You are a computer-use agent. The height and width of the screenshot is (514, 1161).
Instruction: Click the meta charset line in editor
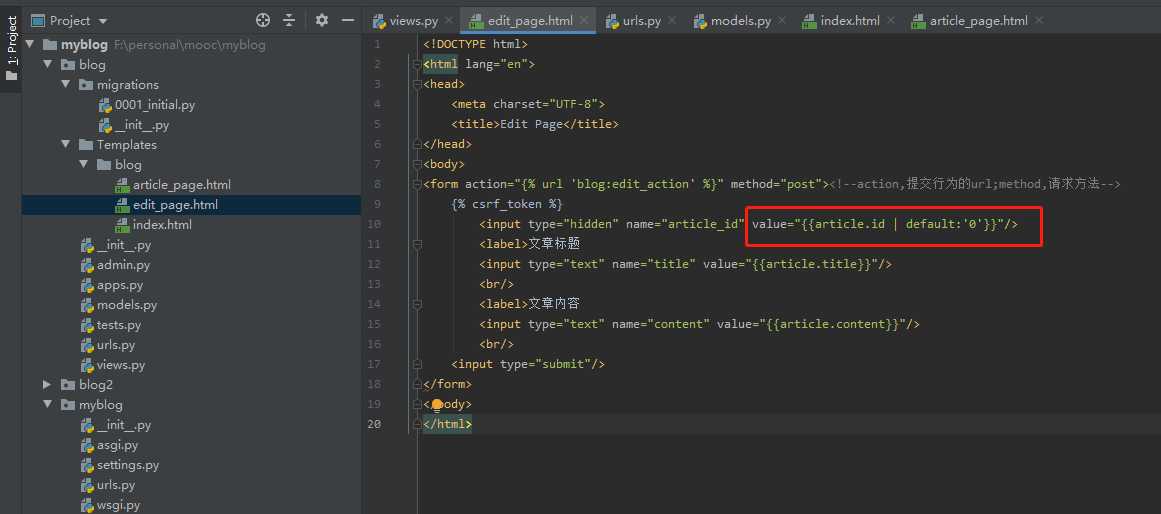(528, 104)
